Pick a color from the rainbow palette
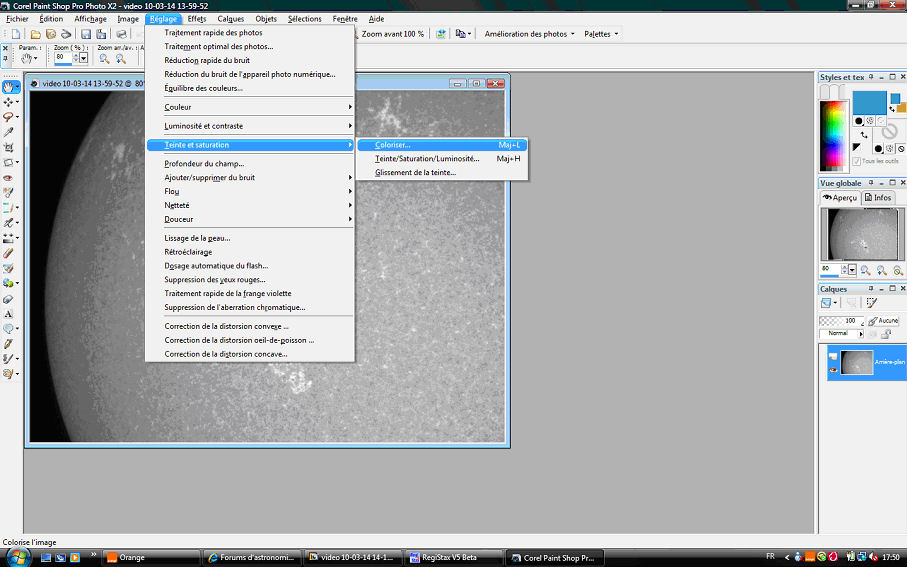The width and height of the screenshot is (907, 567). click(833, 135)
